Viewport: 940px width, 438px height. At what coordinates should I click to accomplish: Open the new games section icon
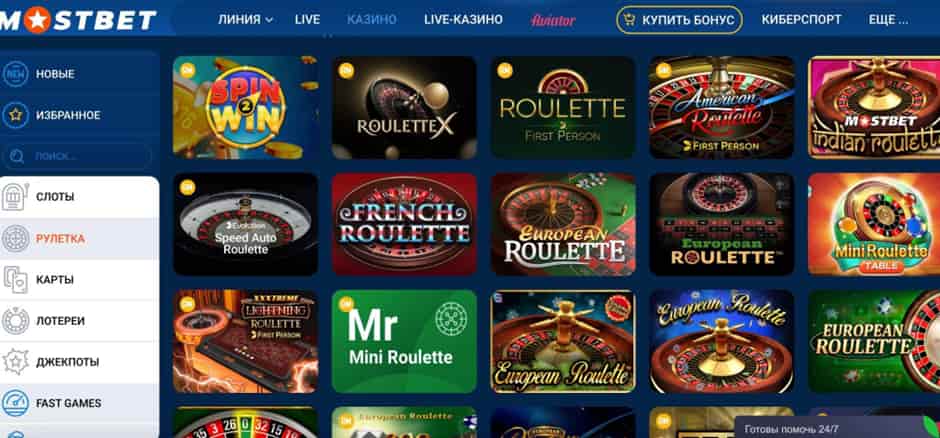click(x=16, y=74)
